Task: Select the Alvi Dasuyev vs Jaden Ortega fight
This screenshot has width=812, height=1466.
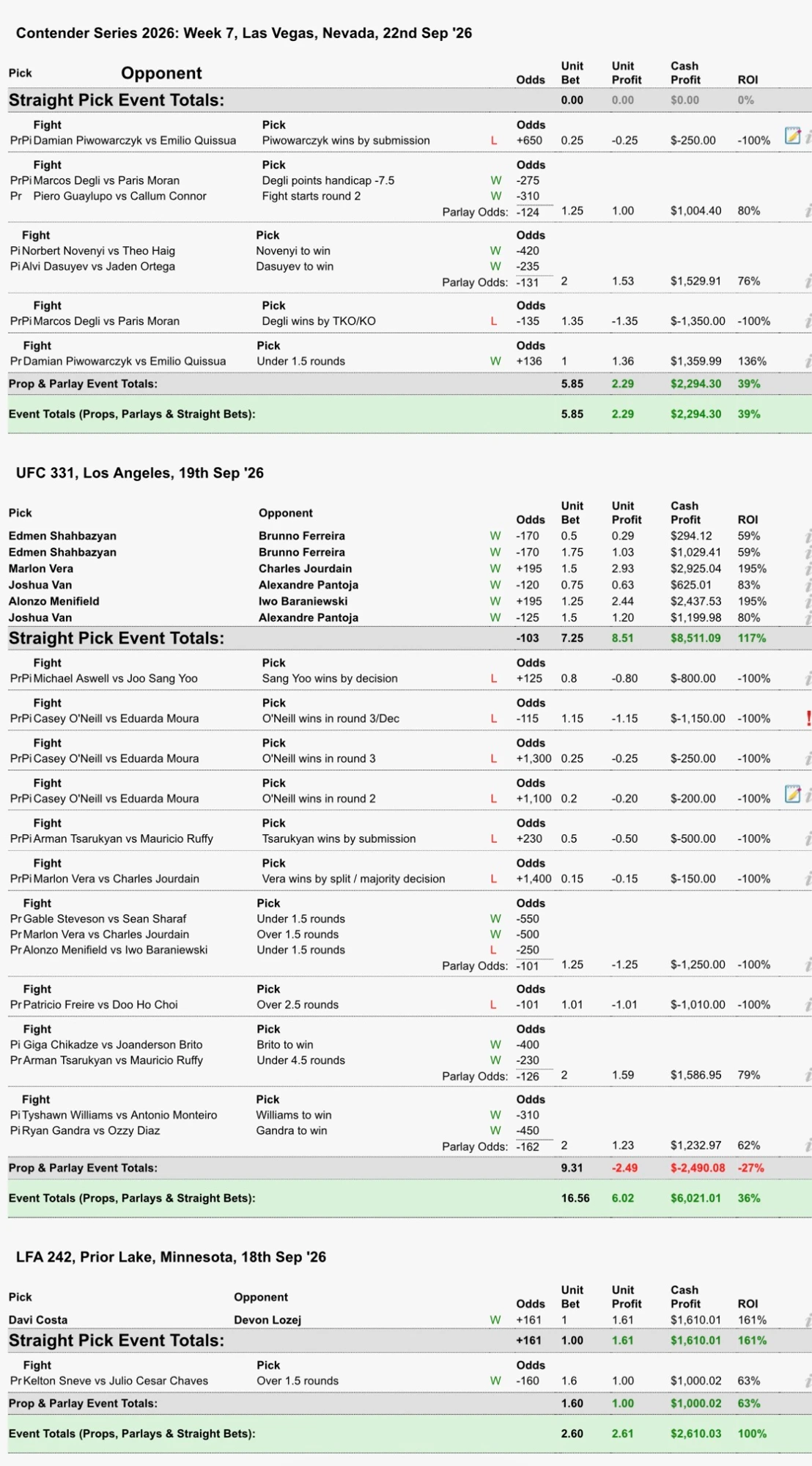Action: point(98,267)
